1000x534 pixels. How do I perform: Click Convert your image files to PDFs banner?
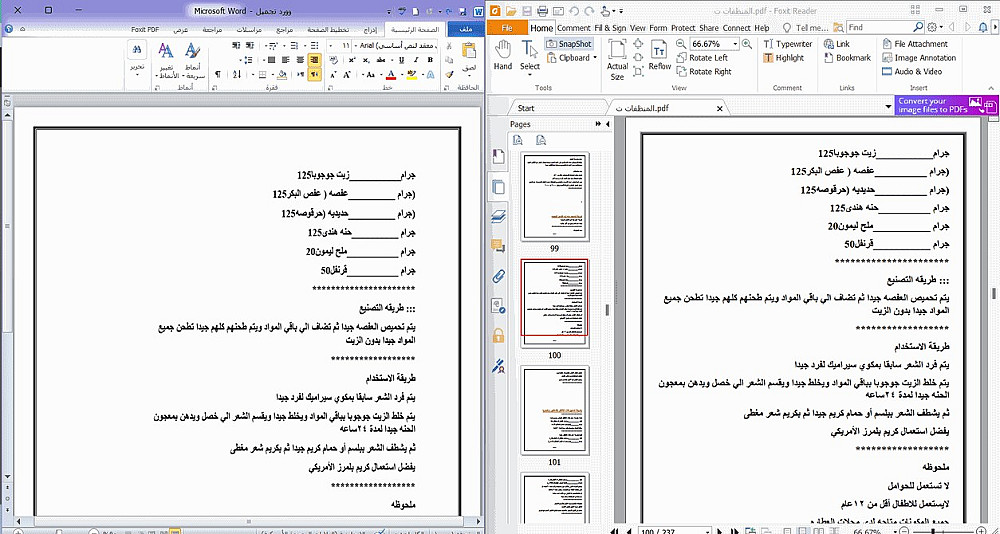947,105
